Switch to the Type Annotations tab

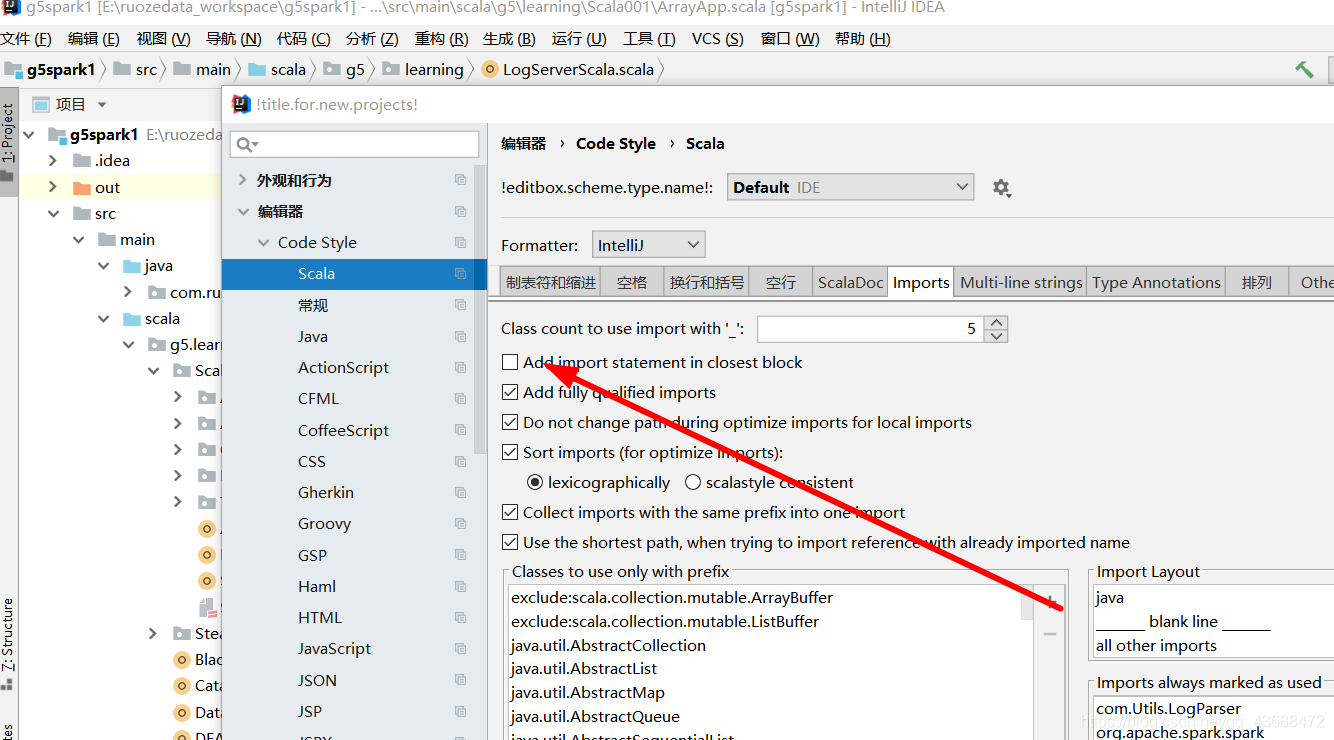(1156, 283)
